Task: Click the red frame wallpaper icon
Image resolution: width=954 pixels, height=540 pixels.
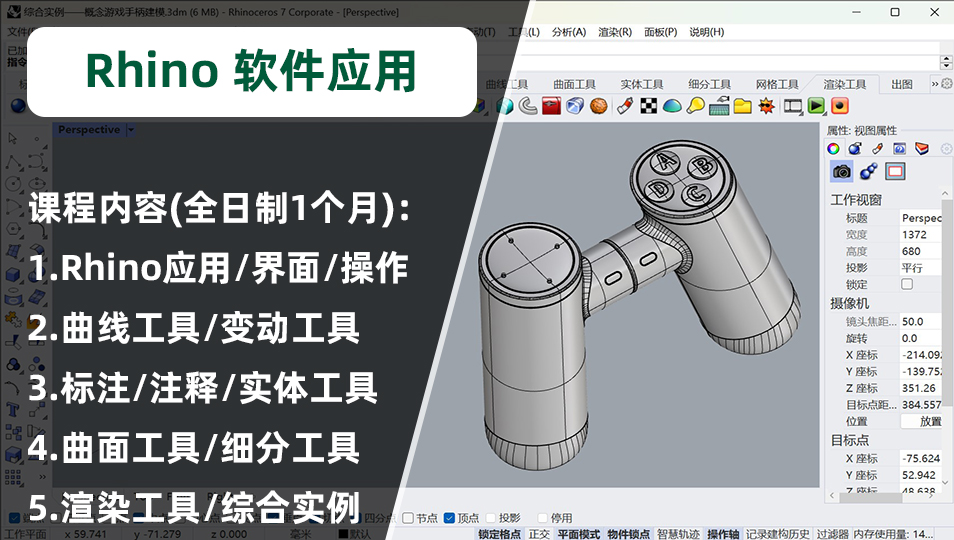Action: (x=895, y=171)
